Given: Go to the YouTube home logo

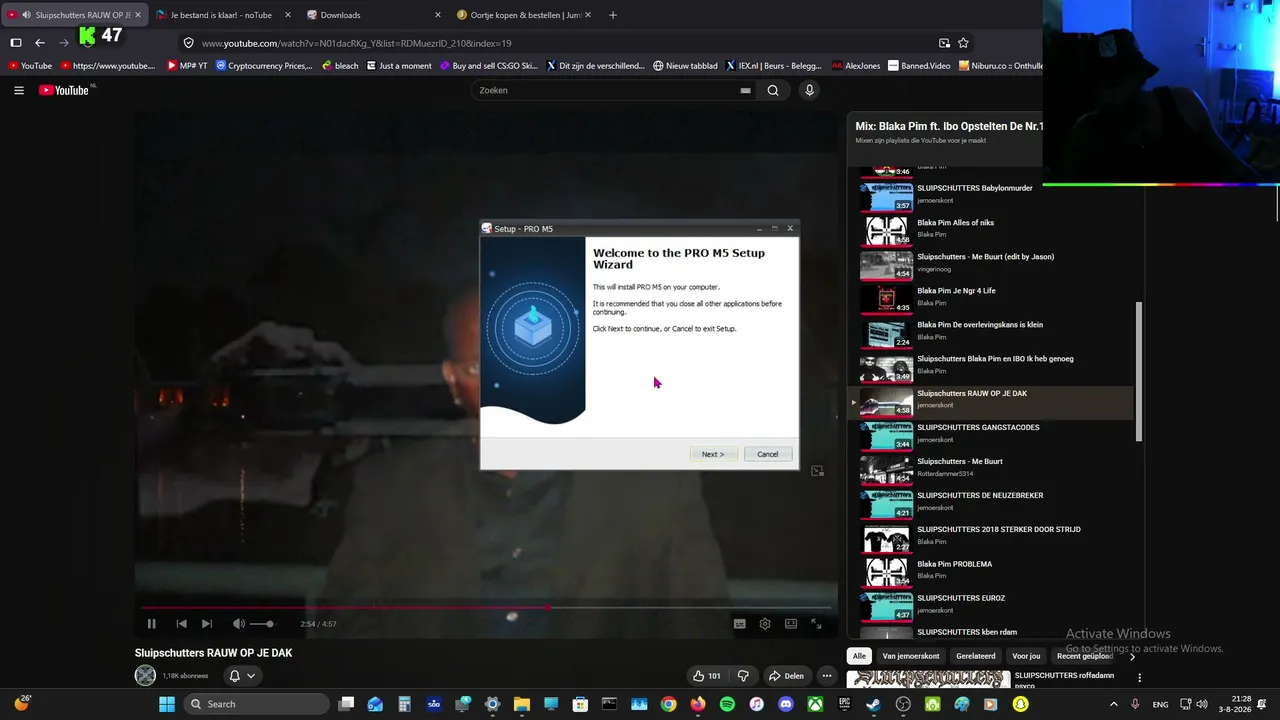Looking at the screenshot, I should pos(66,90).
